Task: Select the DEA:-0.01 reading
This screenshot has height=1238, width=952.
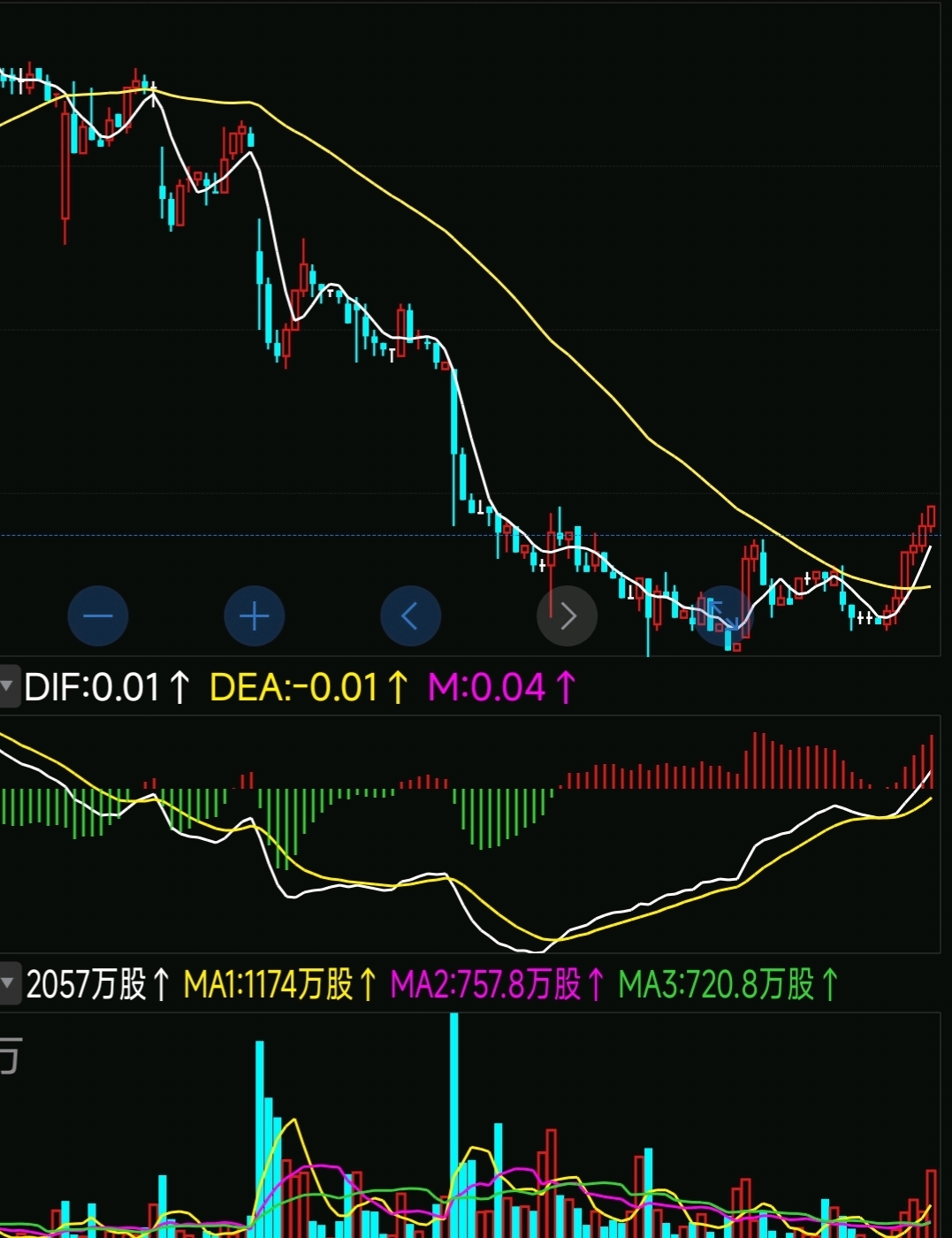Action: point(308,687)
